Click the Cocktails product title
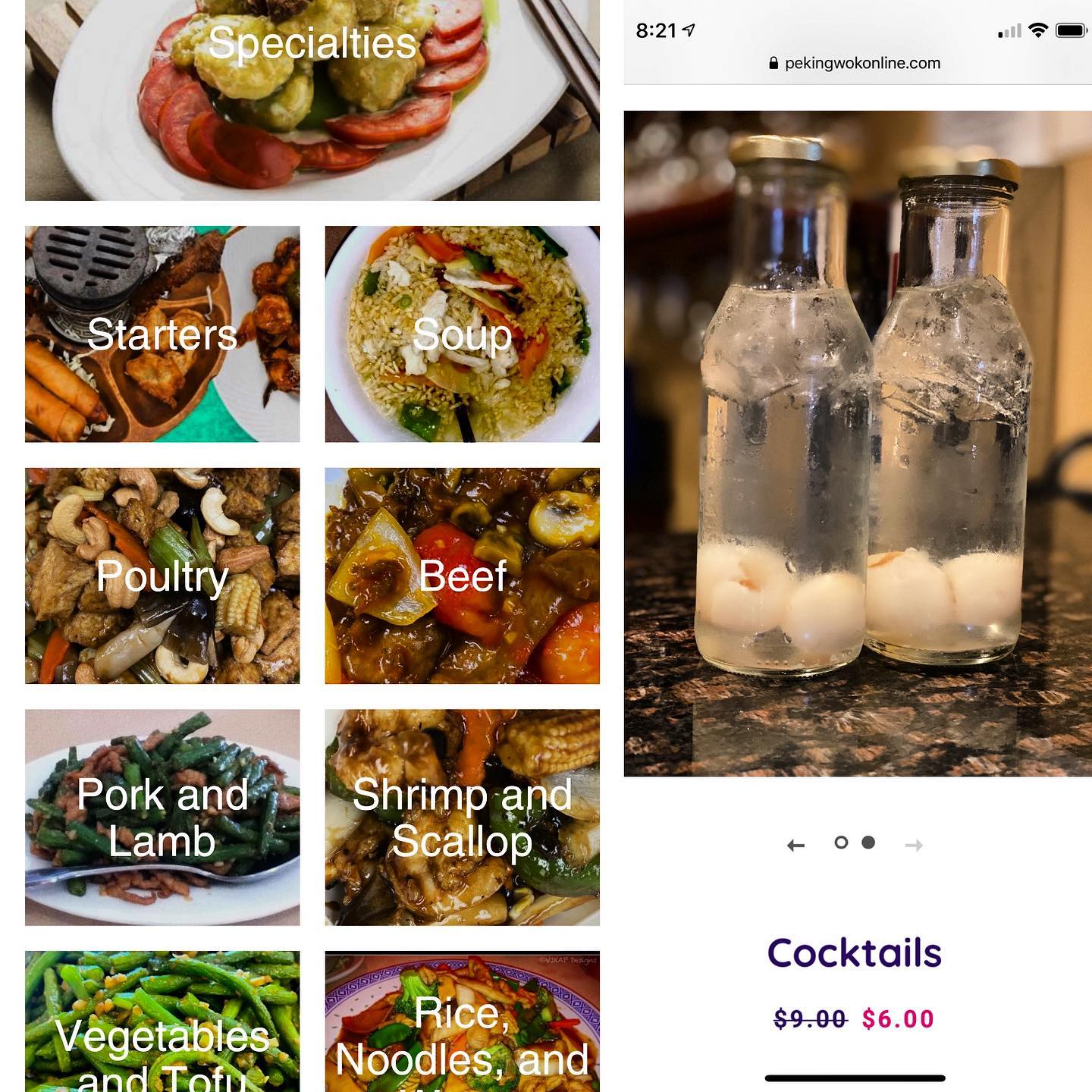This screenshot has height=1092, width=1092. pyautogui.click(x=855, y=953)
